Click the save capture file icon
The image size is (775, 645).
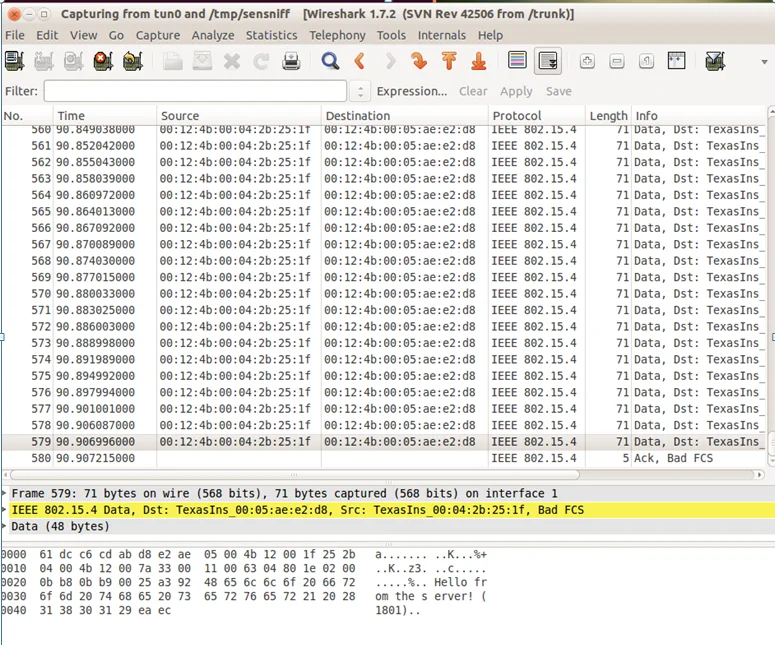click(x=202, y=61)
